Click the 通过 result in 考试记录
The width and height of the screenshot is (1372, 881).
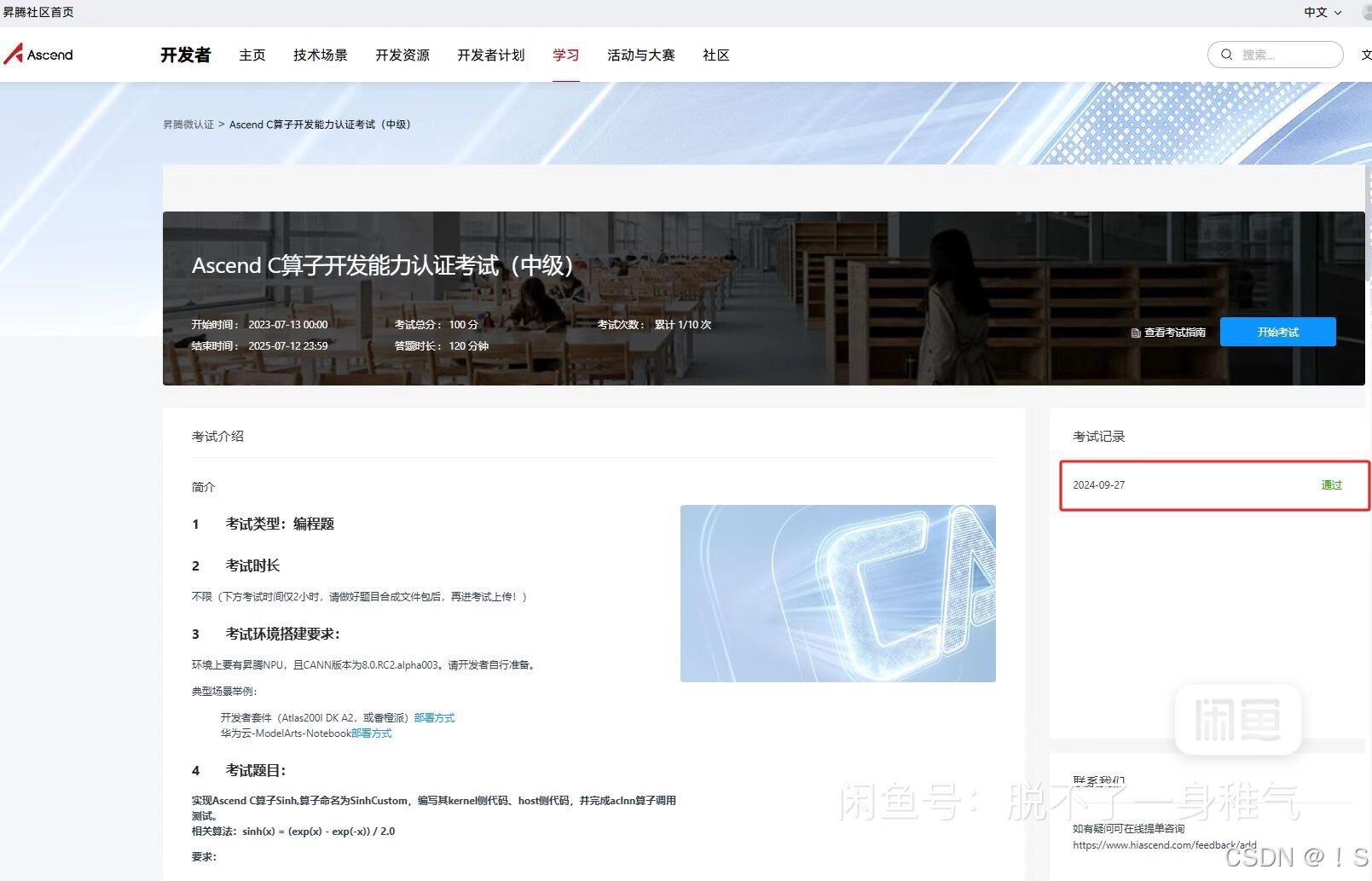(x=1331, y=484)
